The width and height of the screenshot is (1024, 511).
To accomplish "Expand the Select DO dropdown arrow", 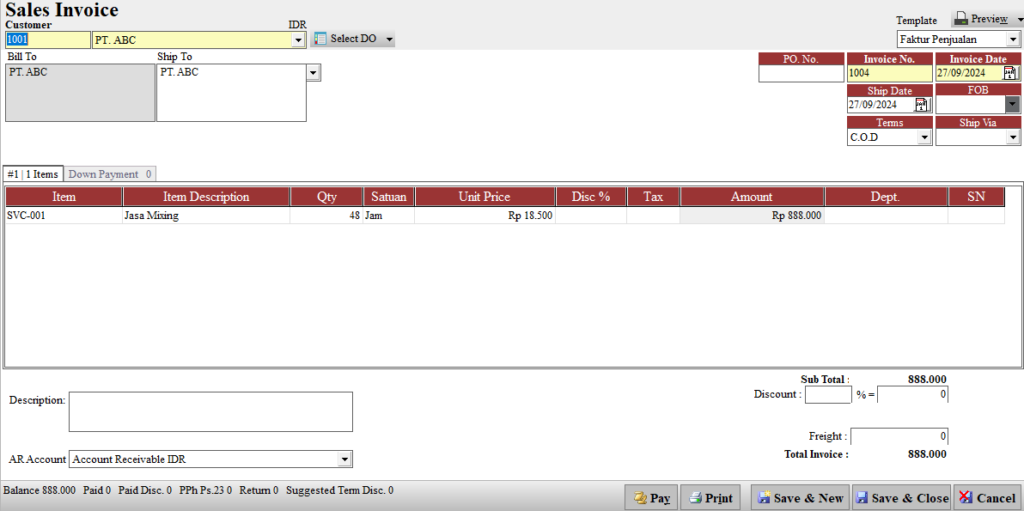I will click(389, 39).
